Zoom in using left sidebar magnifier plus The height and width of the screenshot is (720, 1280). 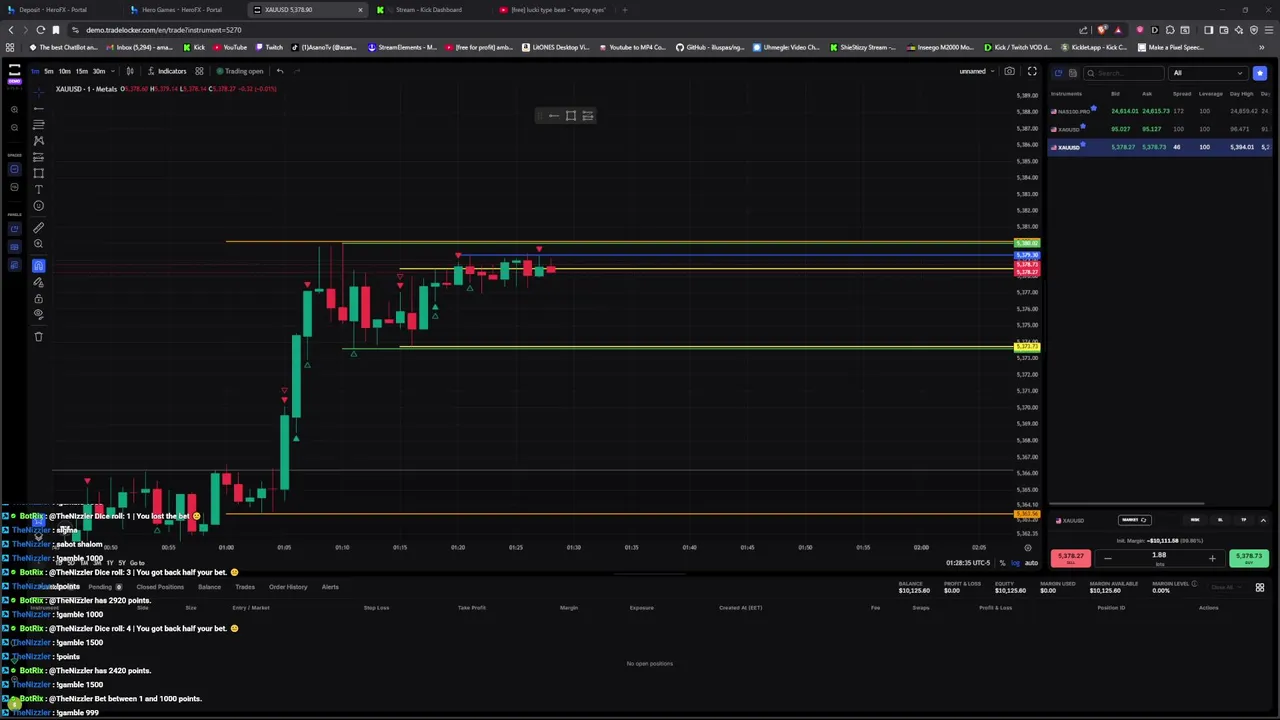click(x=14, y=109)
